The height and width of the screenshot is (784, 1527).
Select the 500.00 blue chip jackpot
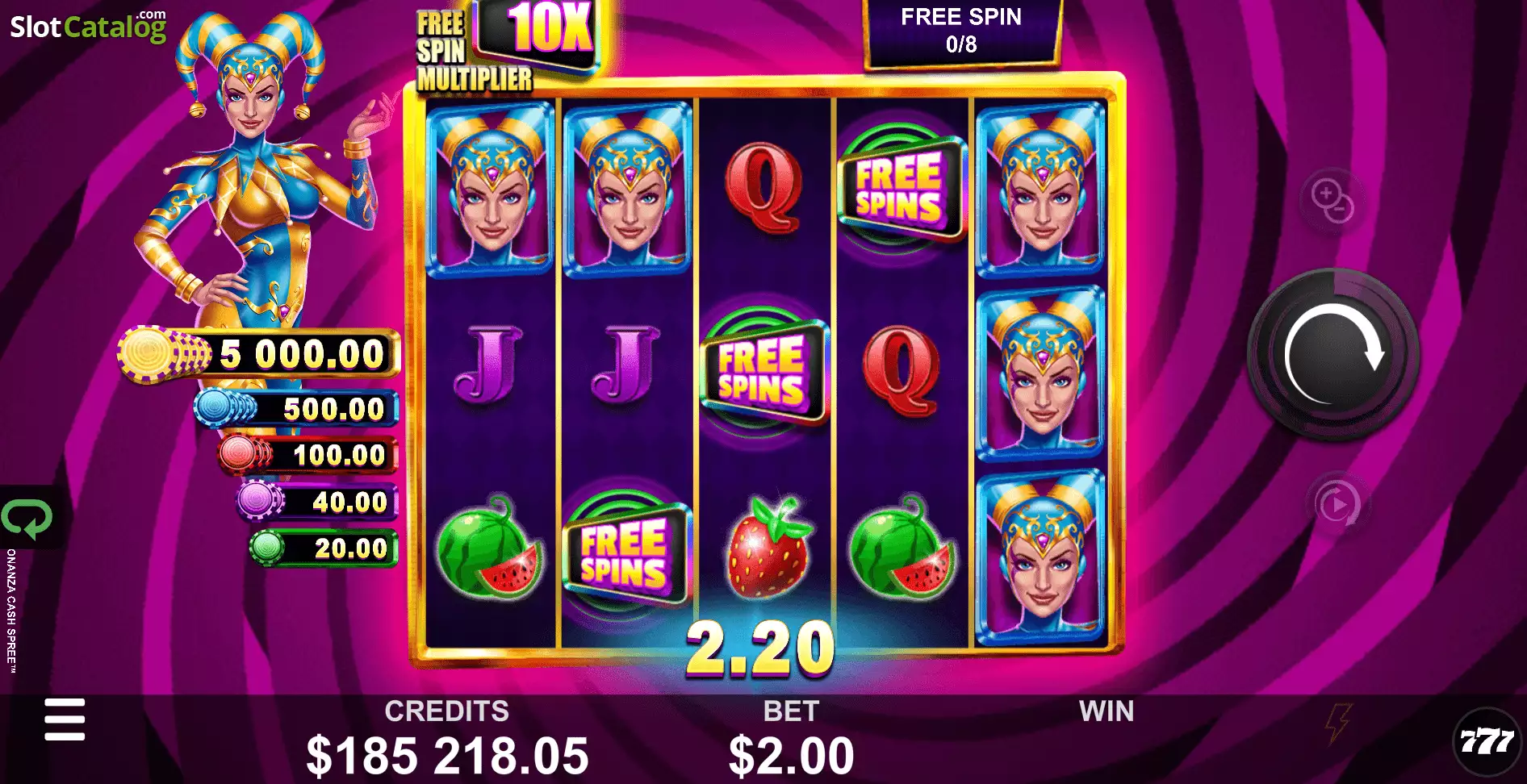click(297, 409)
